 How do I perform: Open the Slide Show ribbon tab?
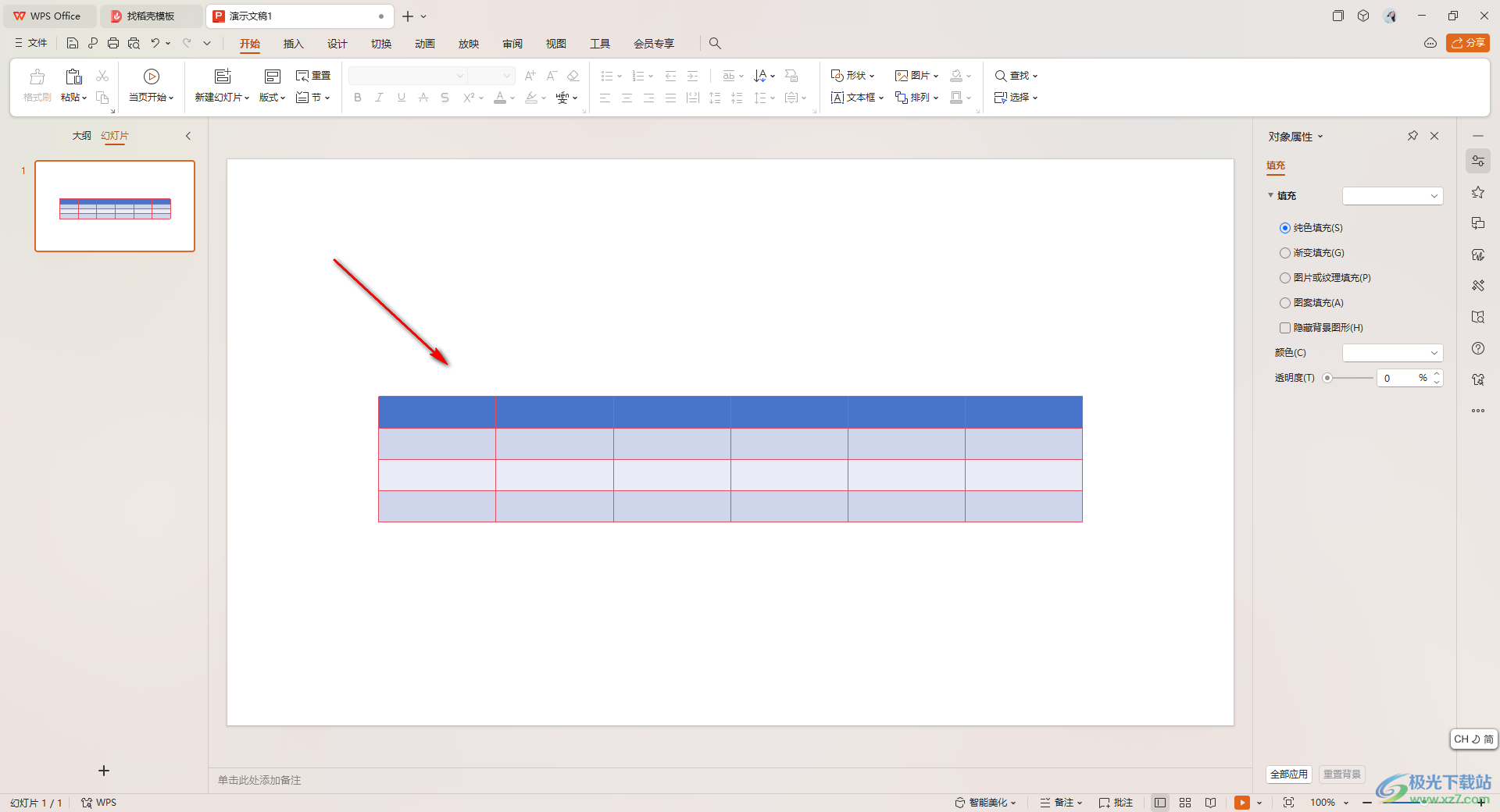coord(468,44)
